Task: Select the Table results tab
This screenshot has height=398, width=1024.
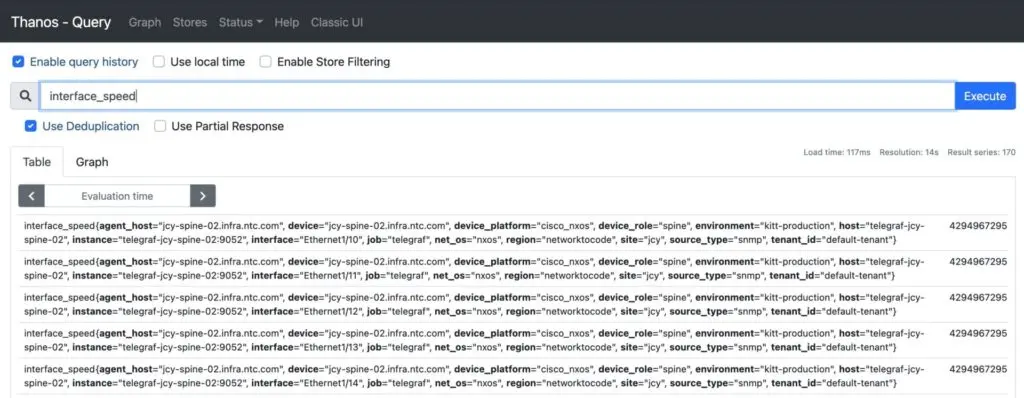Action: 37,162
